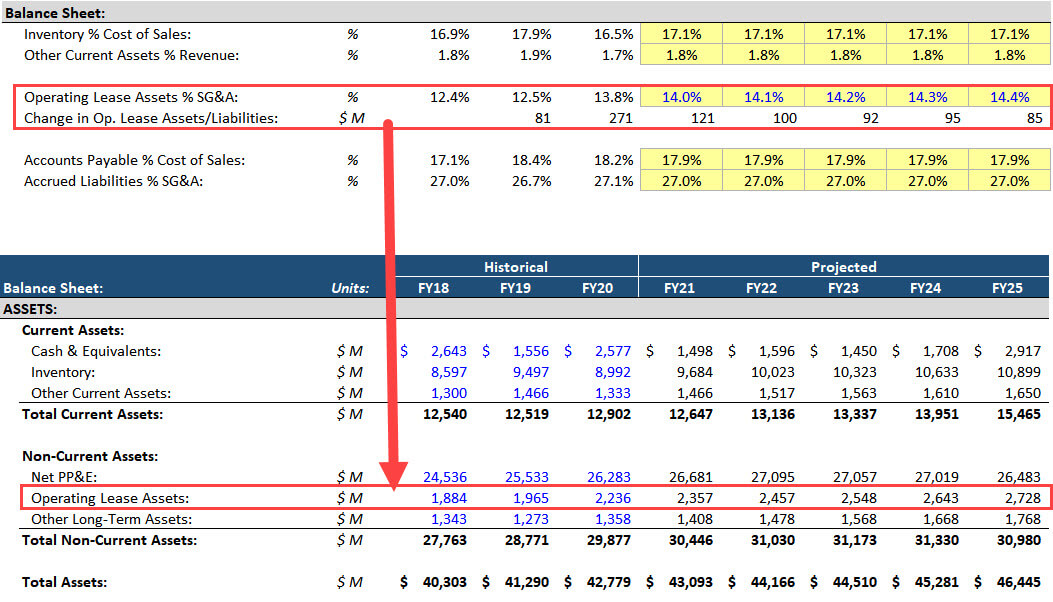Viewport: 1053px width, 602px height.
Task: Click the top Balance Sheet assumptions header
Action: tap(55, 13)
